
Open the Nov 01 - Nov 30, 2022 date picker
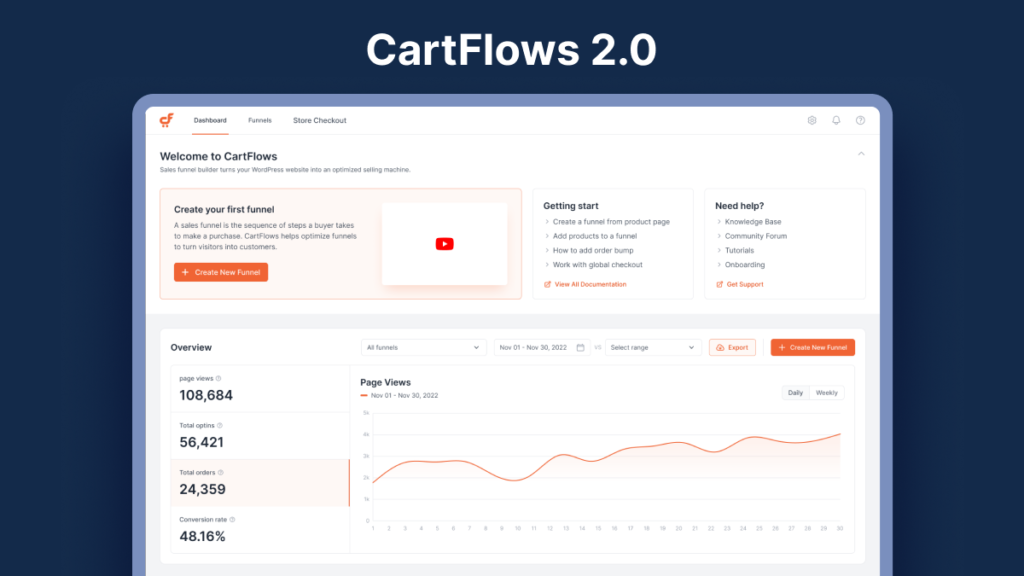[541, 347]
